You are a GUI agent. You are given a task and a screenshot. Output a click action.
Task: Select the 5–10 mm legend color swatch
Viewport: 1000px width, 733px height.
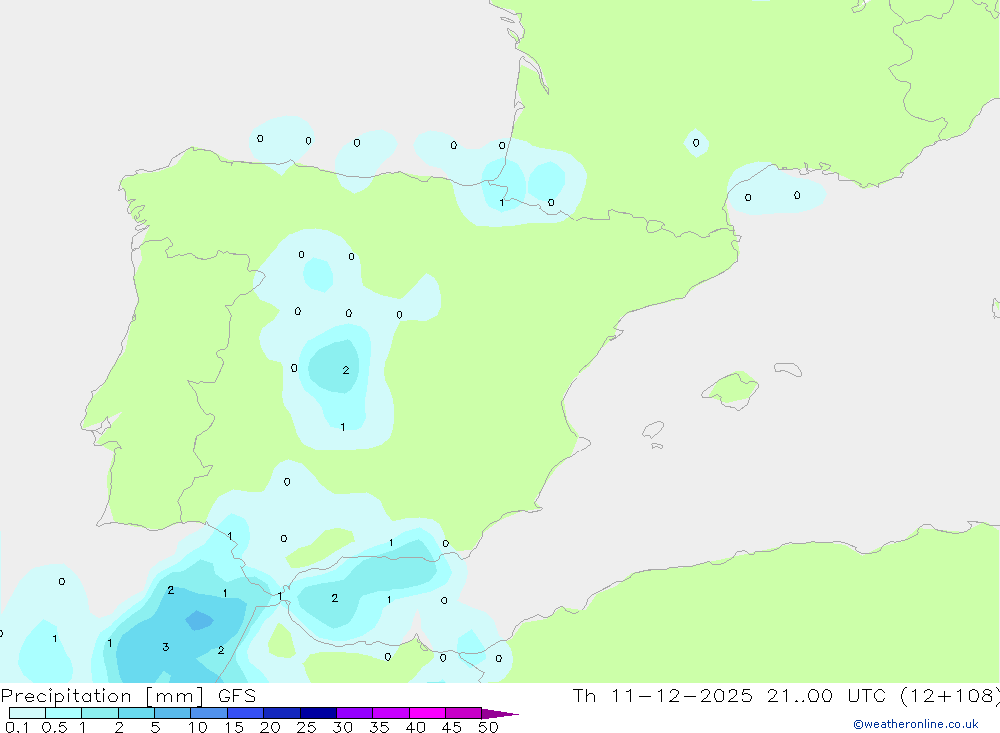point(173,713)
